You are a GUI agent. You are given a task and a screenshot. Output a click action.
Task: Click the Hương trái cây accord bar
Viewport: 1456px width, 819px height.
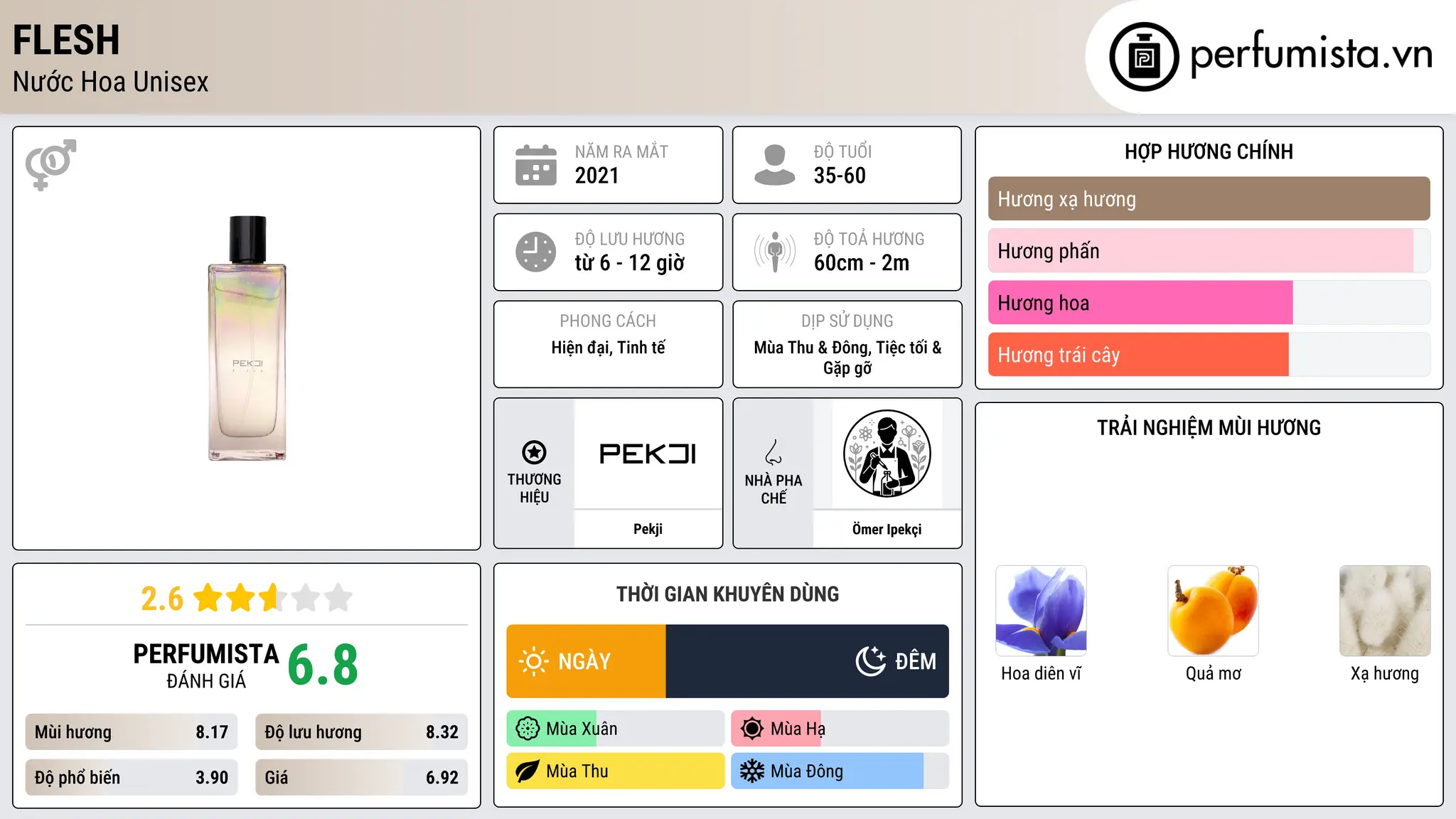pyautogui.click(x=1209, y=355)
